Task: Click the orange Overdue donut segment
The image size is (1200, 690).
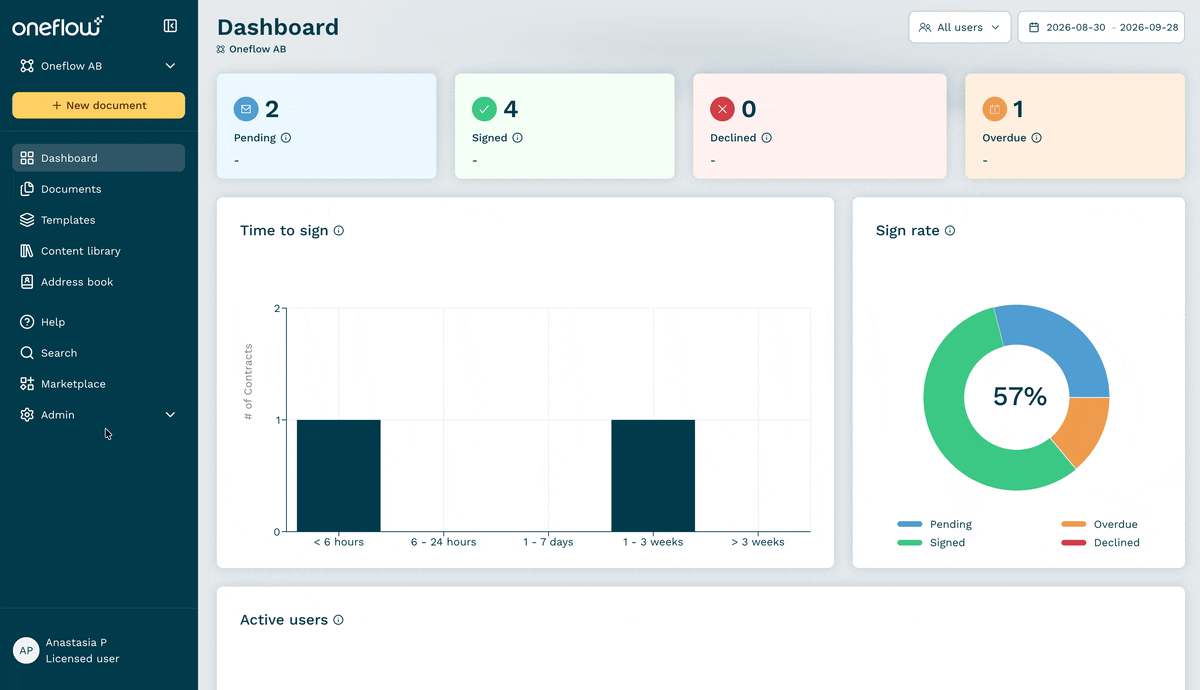Action: (1085, 428)
